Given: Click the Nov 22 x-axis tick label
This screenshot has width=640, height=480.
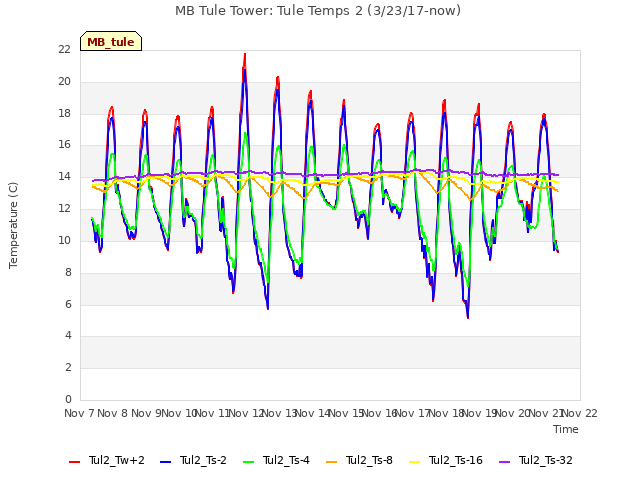Looking at the screenshot, I should coord(580,413).
